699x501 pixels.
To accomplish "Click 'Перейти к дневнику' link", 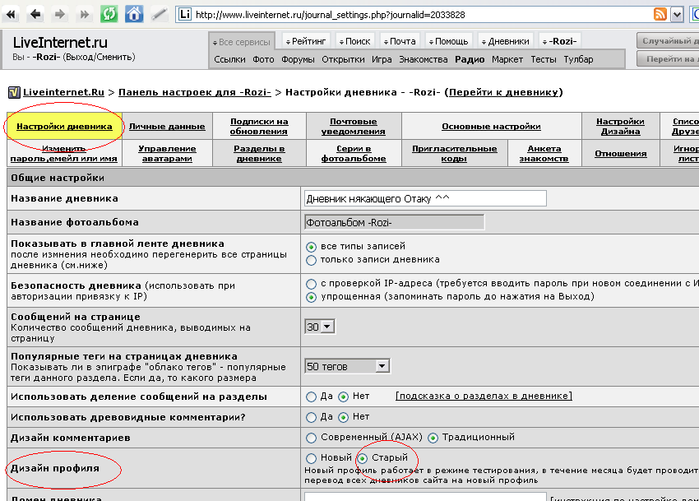I will (504, 92).
